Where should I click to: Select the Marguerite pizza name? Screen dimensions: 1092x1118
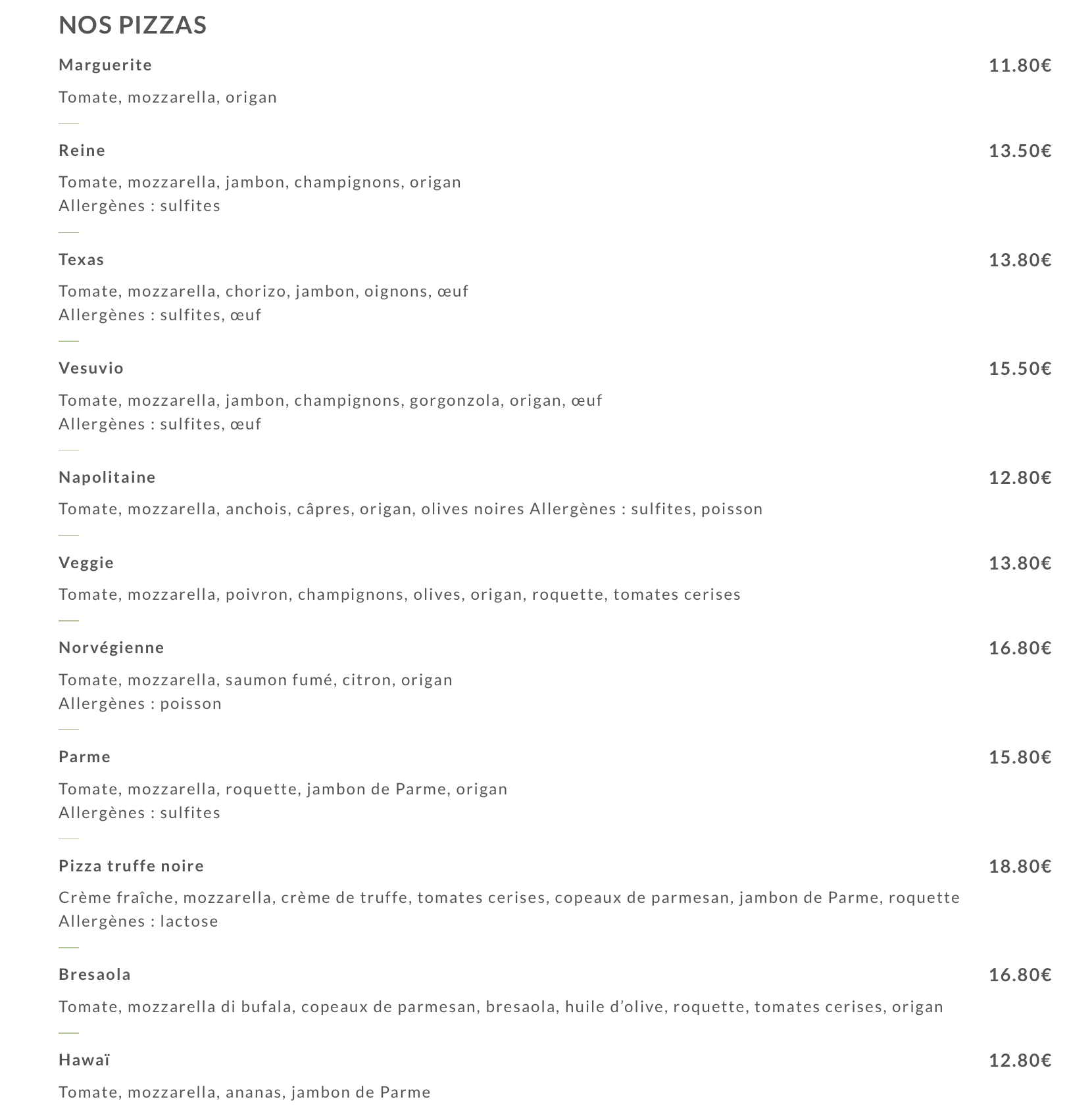pyautogui.click(x=105, y=65)
